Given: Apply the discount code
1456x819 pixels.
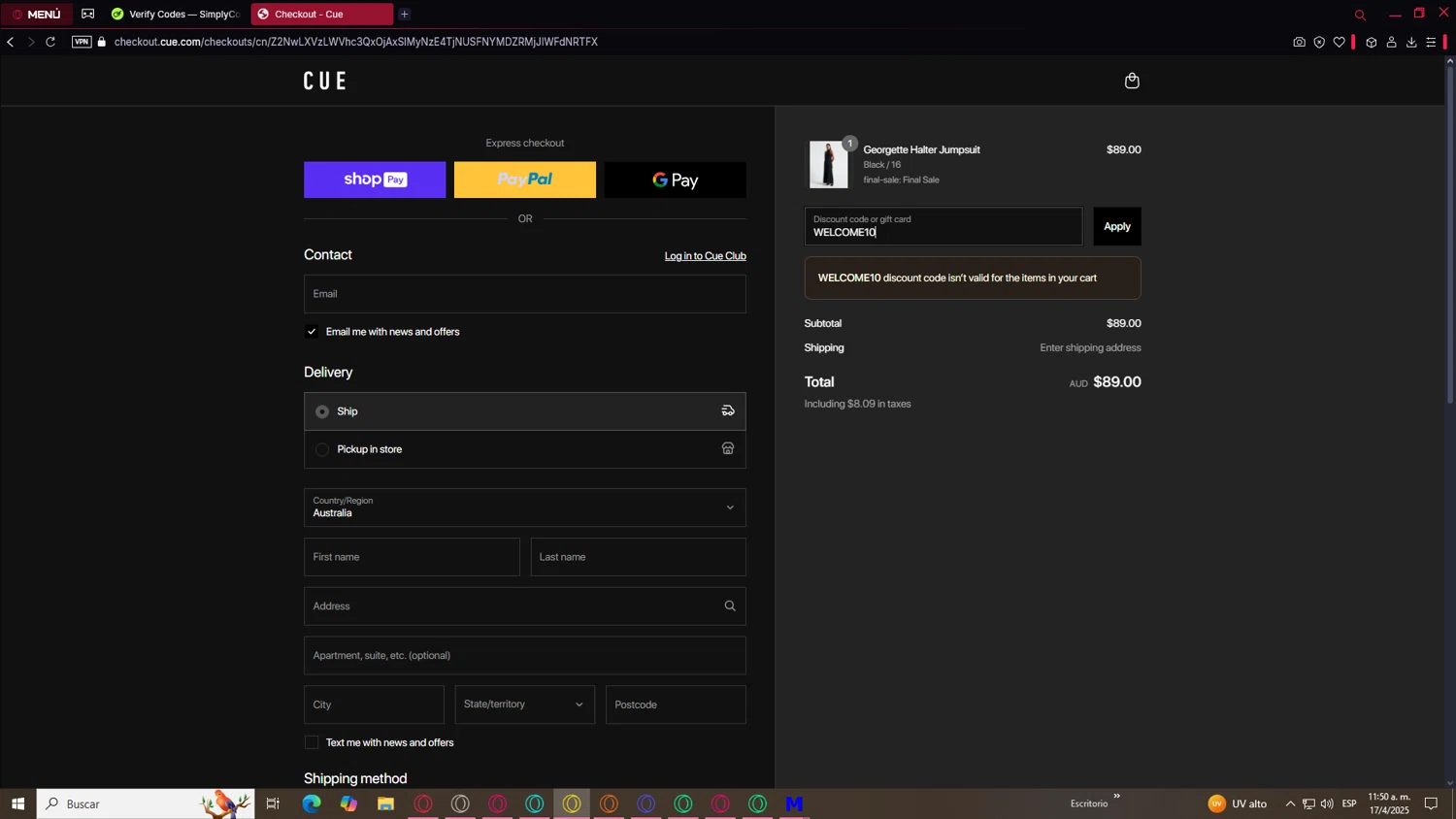Looking at the screenshot, I should point(1117,226).
